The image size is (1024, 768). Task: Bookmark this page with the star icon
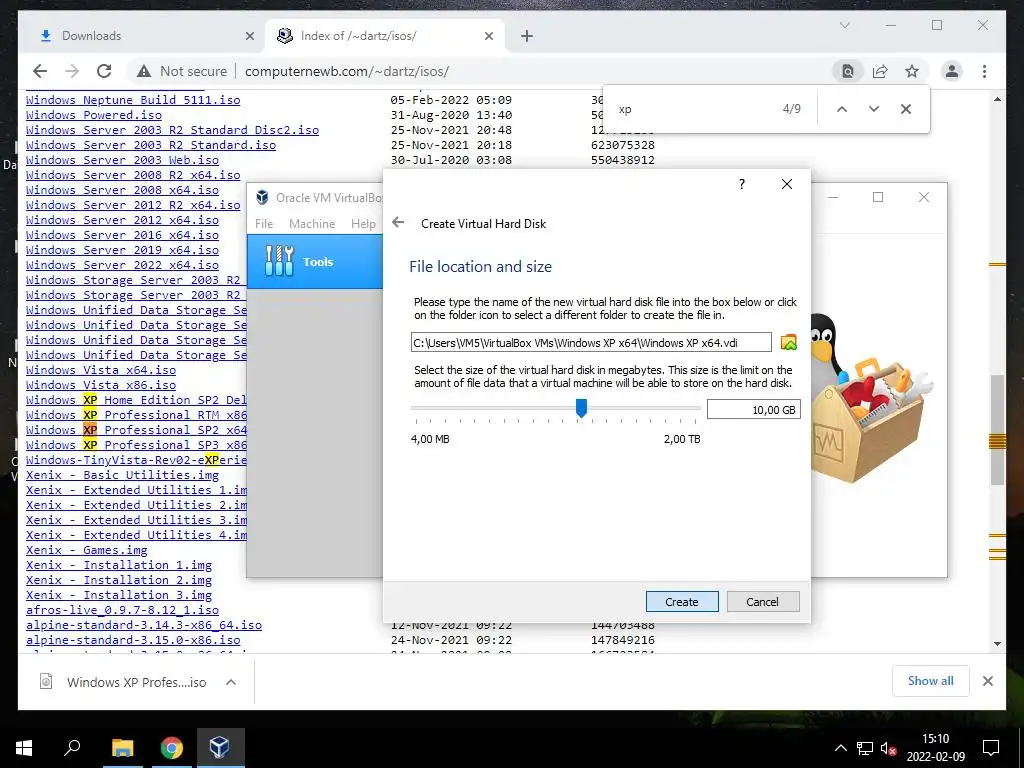[x=912, y=71]
